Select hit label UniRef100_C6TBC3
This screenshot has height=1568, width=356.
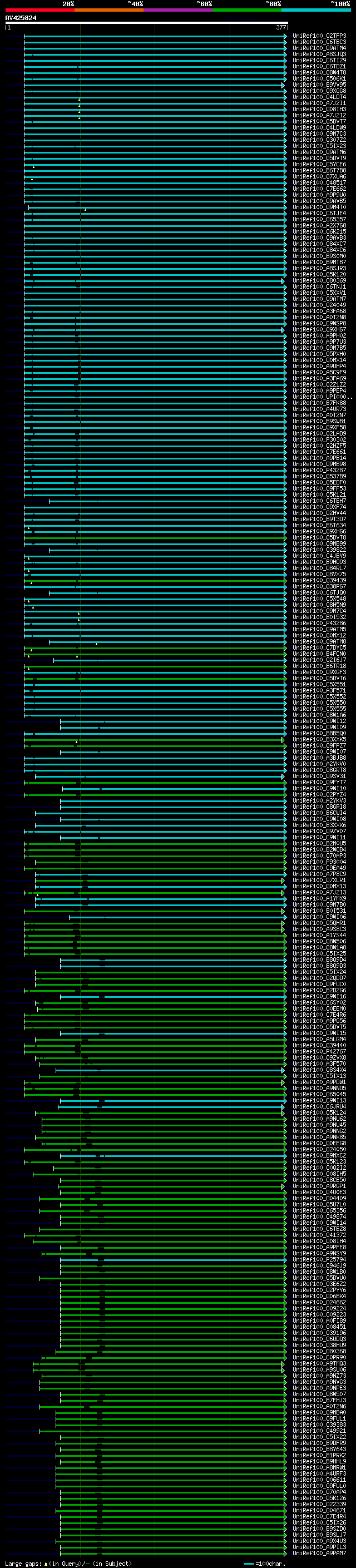(x=319, y=42)
